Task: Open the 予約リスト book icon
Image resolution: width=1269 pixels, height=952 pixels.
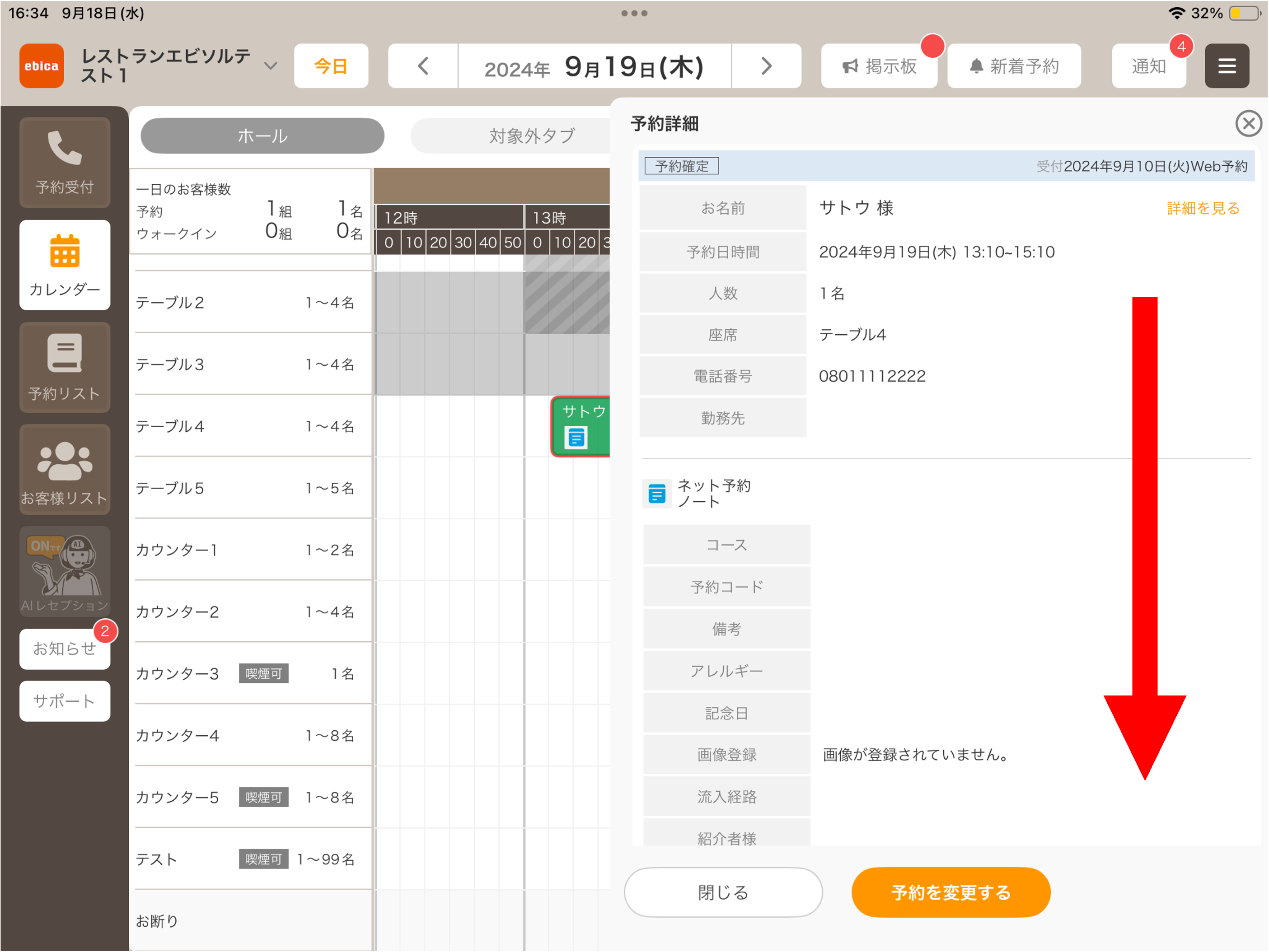Action: click(64, 368)
